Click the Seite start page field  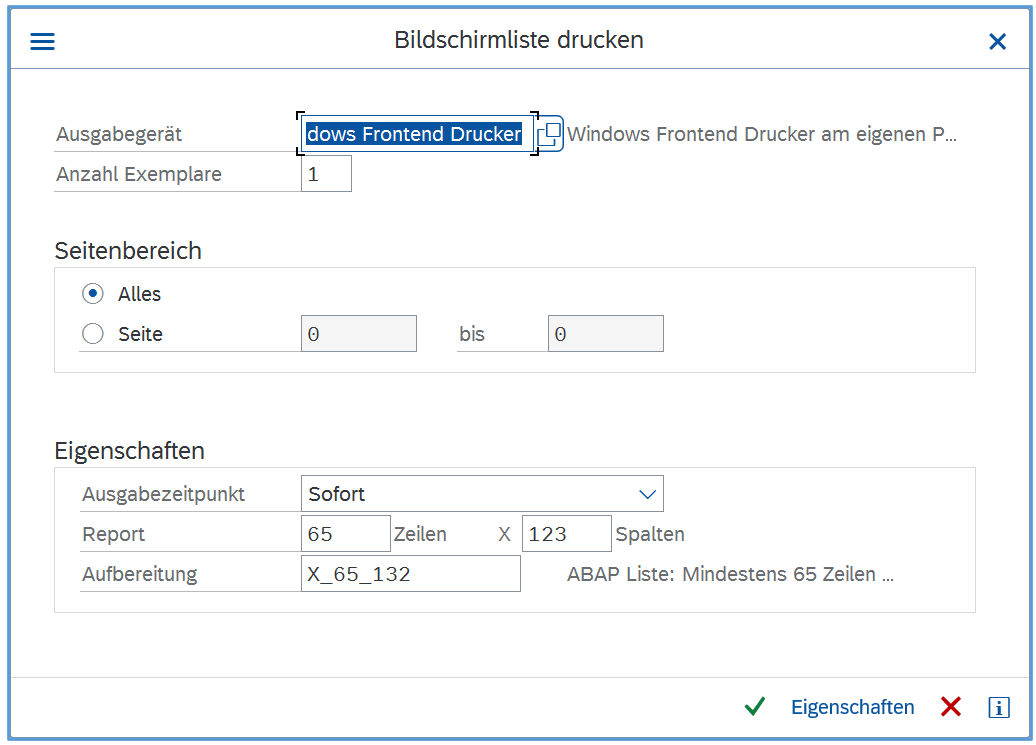click(358, 334)
